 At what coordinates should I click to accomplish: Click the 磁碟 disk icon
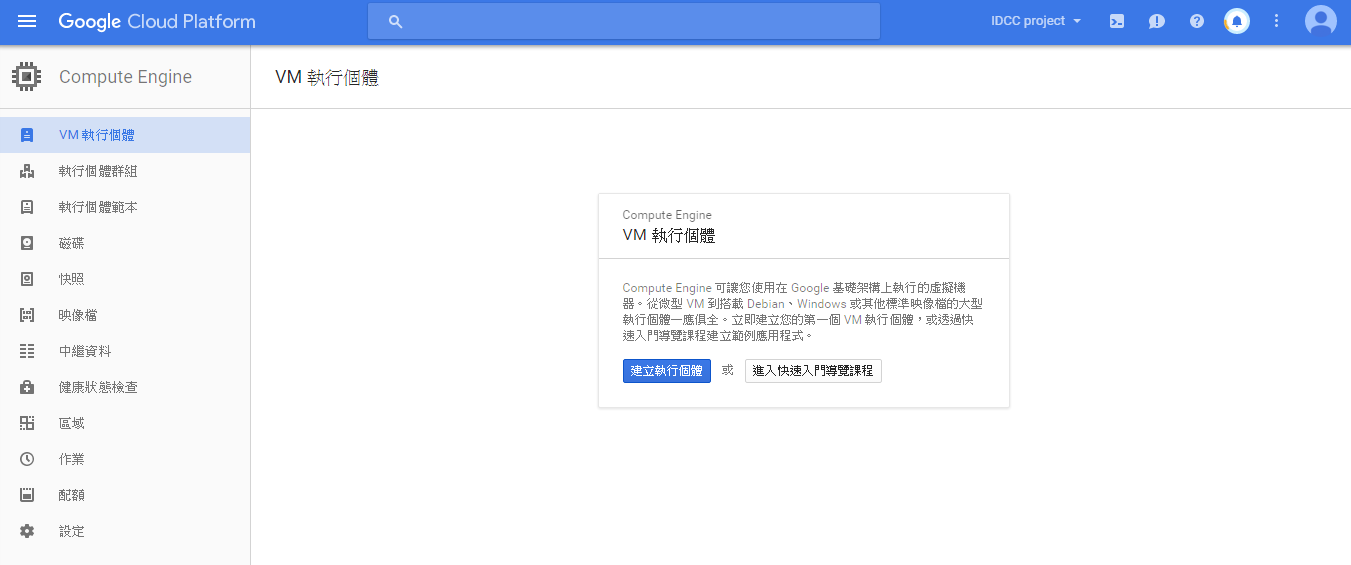pyautogui.click(x=27, y=243)
